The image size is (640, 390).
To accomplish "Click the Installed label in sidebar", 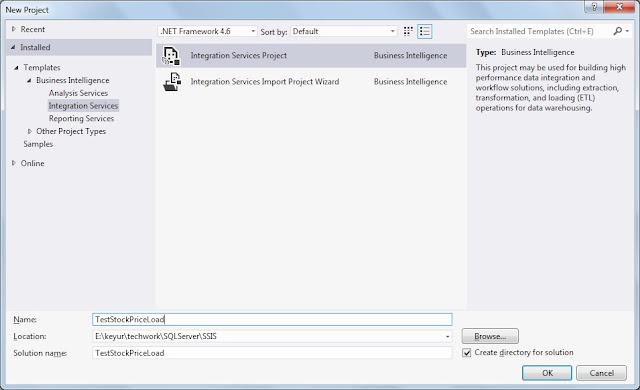I will coord(35,47).
